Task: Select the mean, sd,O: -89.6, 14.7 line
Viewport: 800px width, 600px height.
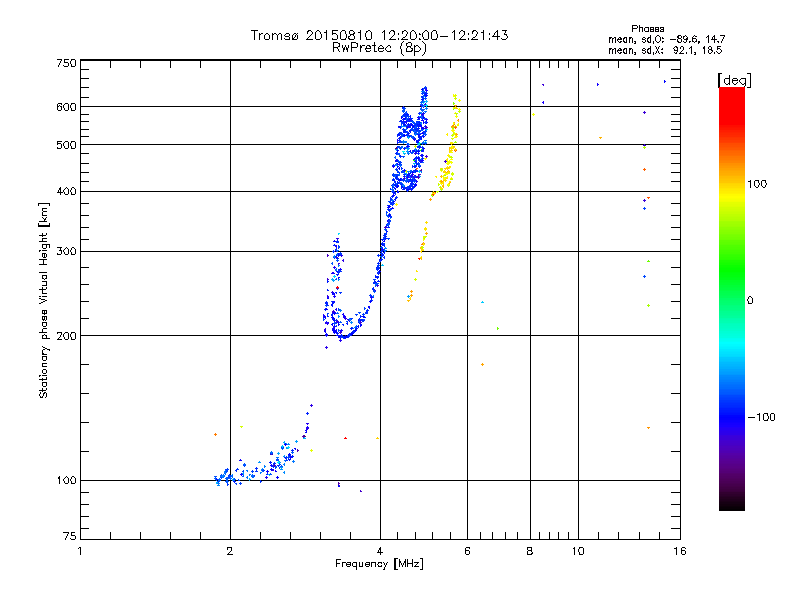Action: pos(666,39)
